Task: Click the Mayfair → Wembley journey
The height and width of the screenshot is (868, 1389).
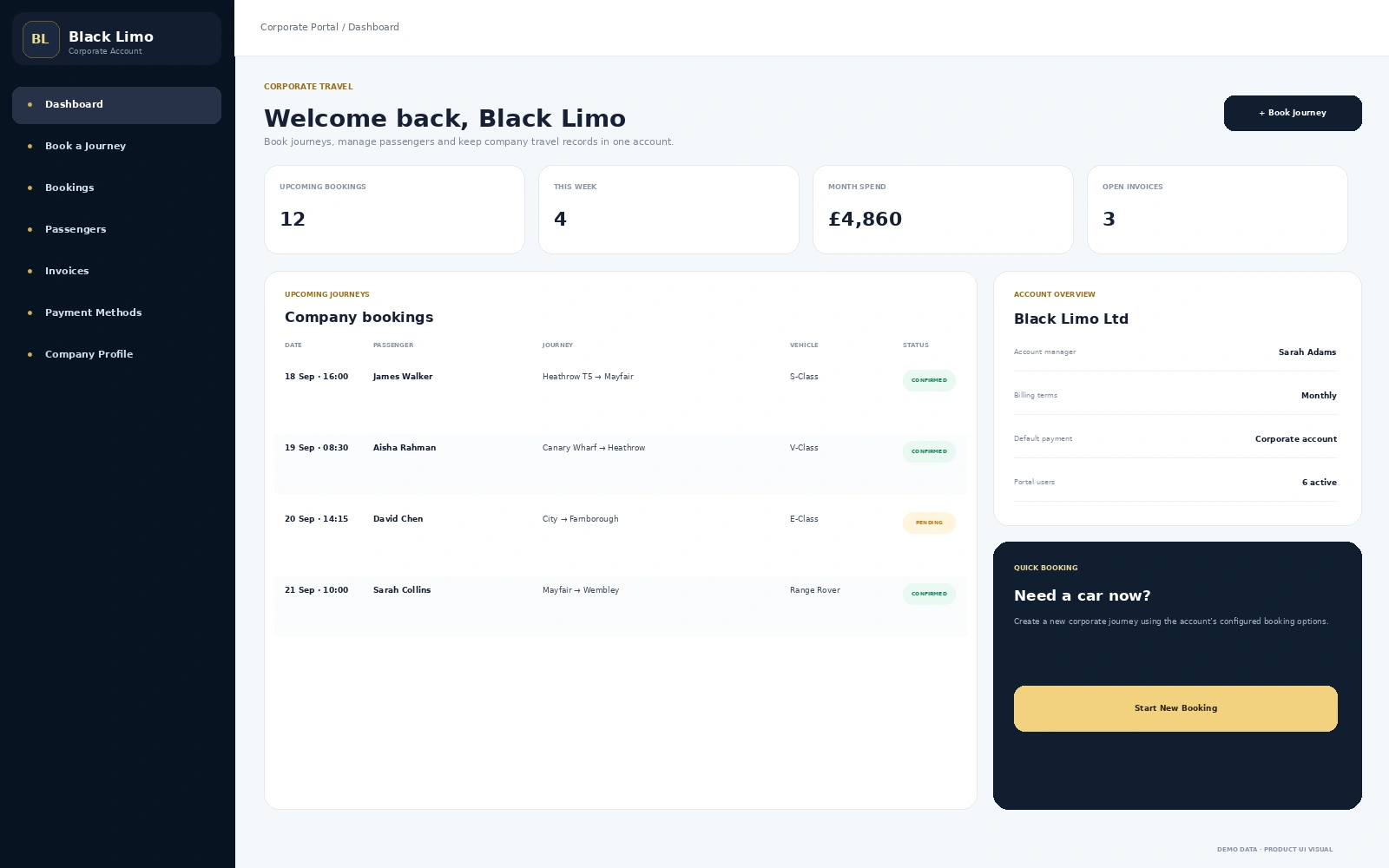Action: [x=581, y=590]
